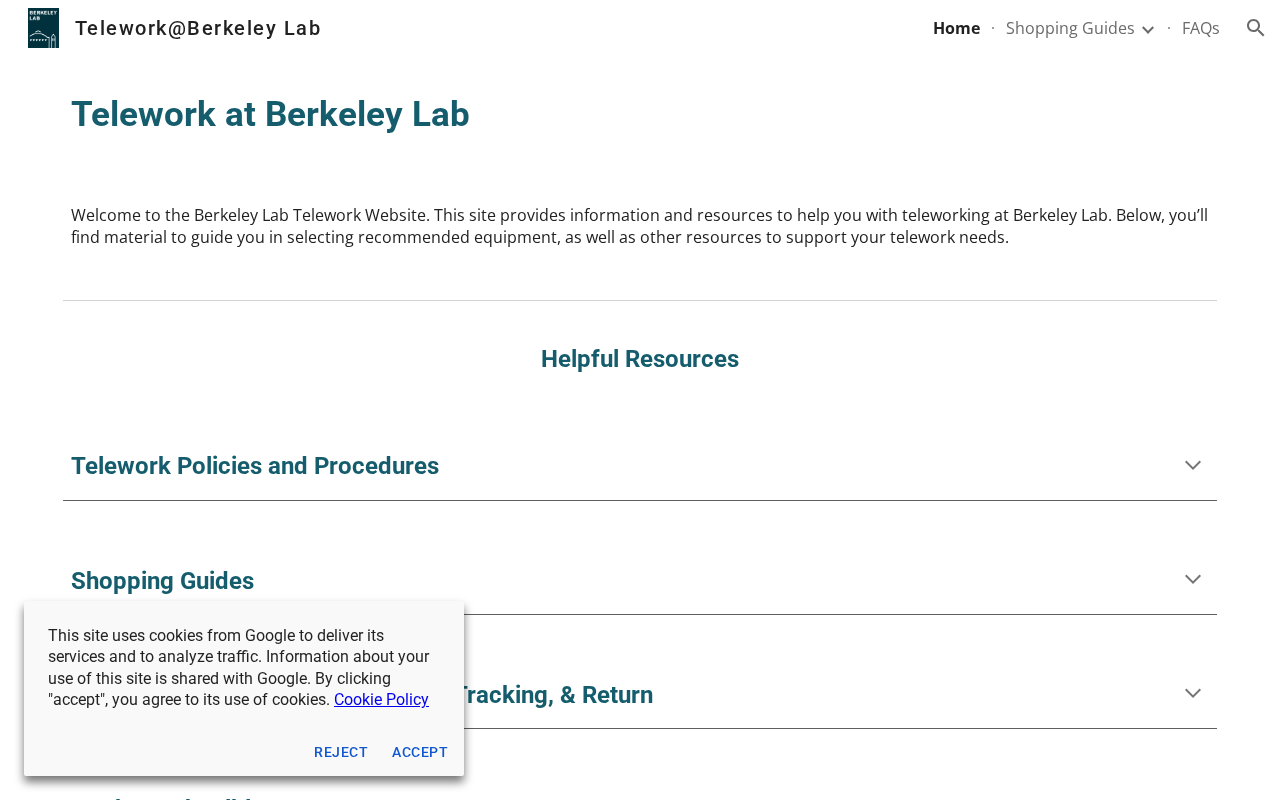The image size is (1280, 800).
Task: Click the Berkeley Lab logo icon
Action: coord(43,28)
